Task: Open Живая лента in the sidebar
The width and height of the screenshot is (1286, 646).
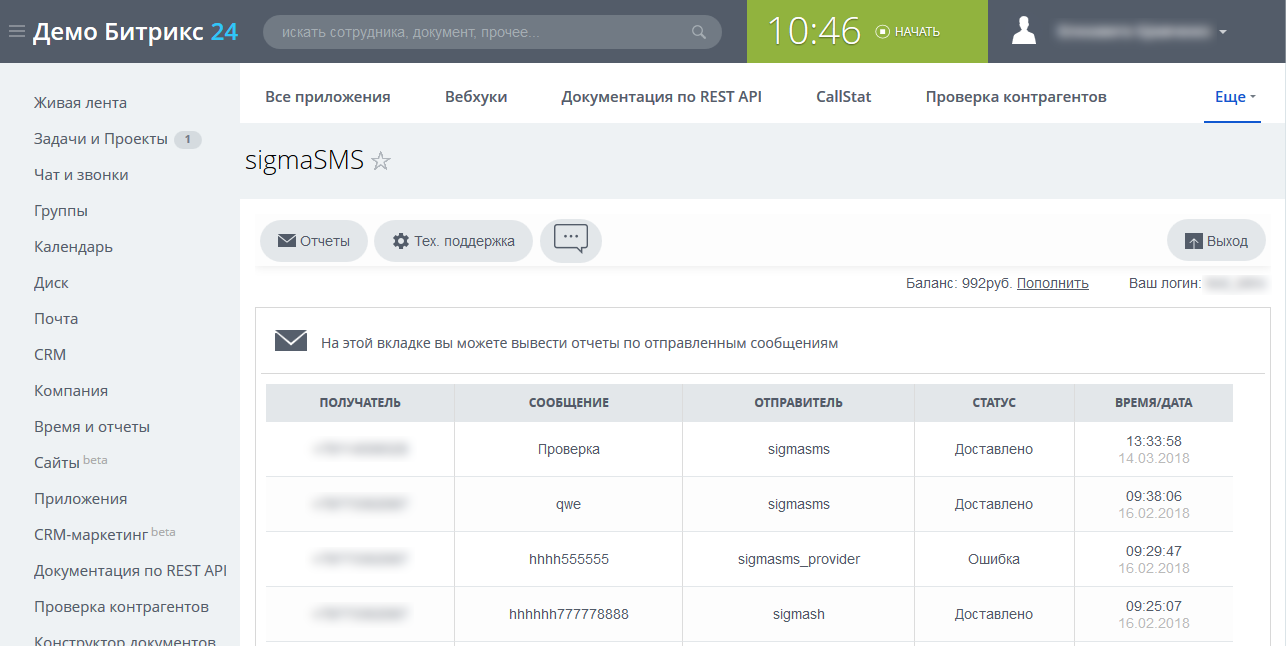Action: (80, 103)
